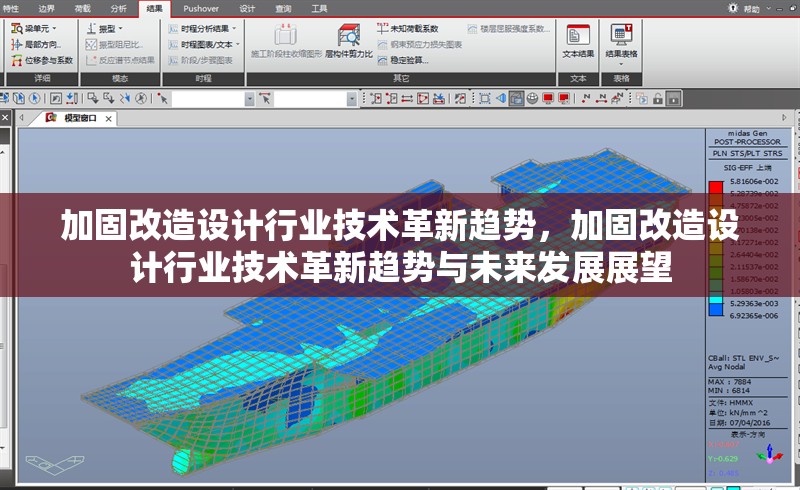Toggle the closed padlock icon in toolbar

pos(675,98)
